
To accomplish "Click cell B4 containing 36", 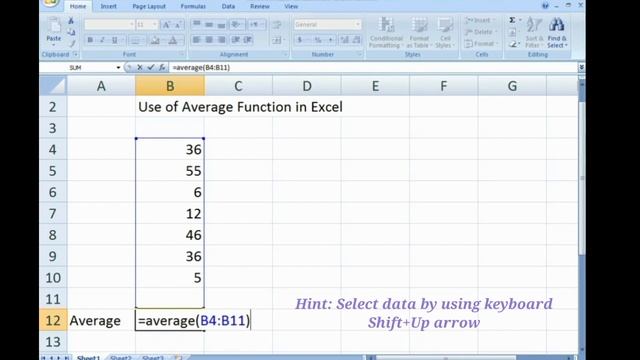I will [x=170, y=149].
